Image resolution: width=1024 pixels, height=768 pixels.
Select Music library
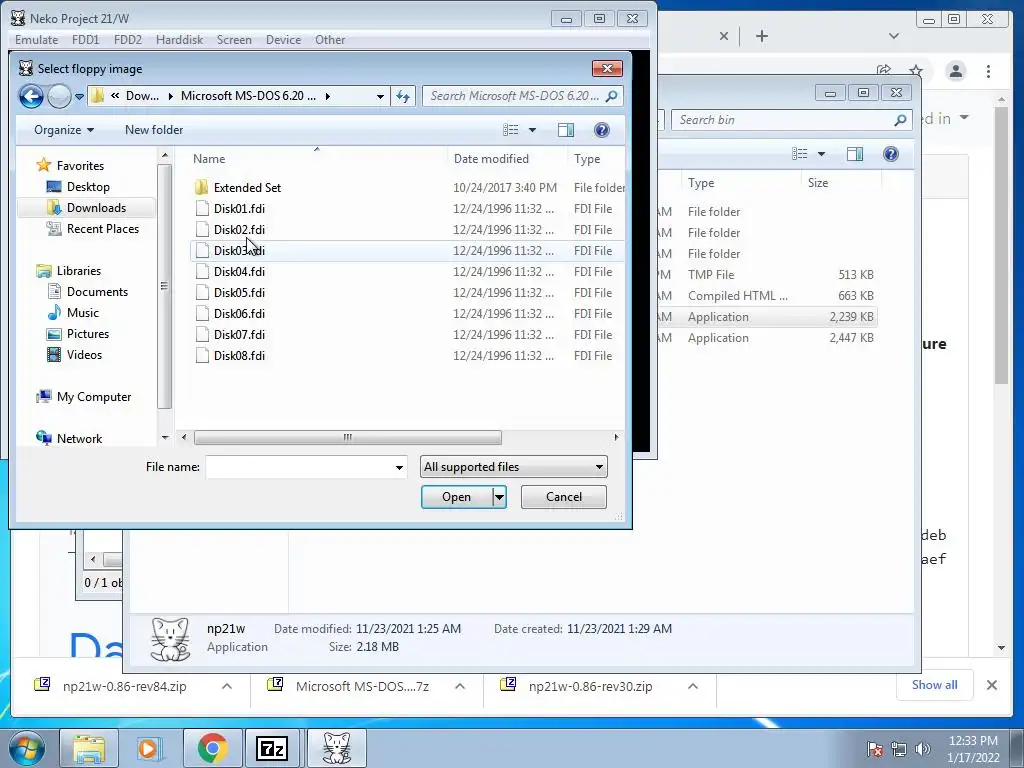coord(83,313)
